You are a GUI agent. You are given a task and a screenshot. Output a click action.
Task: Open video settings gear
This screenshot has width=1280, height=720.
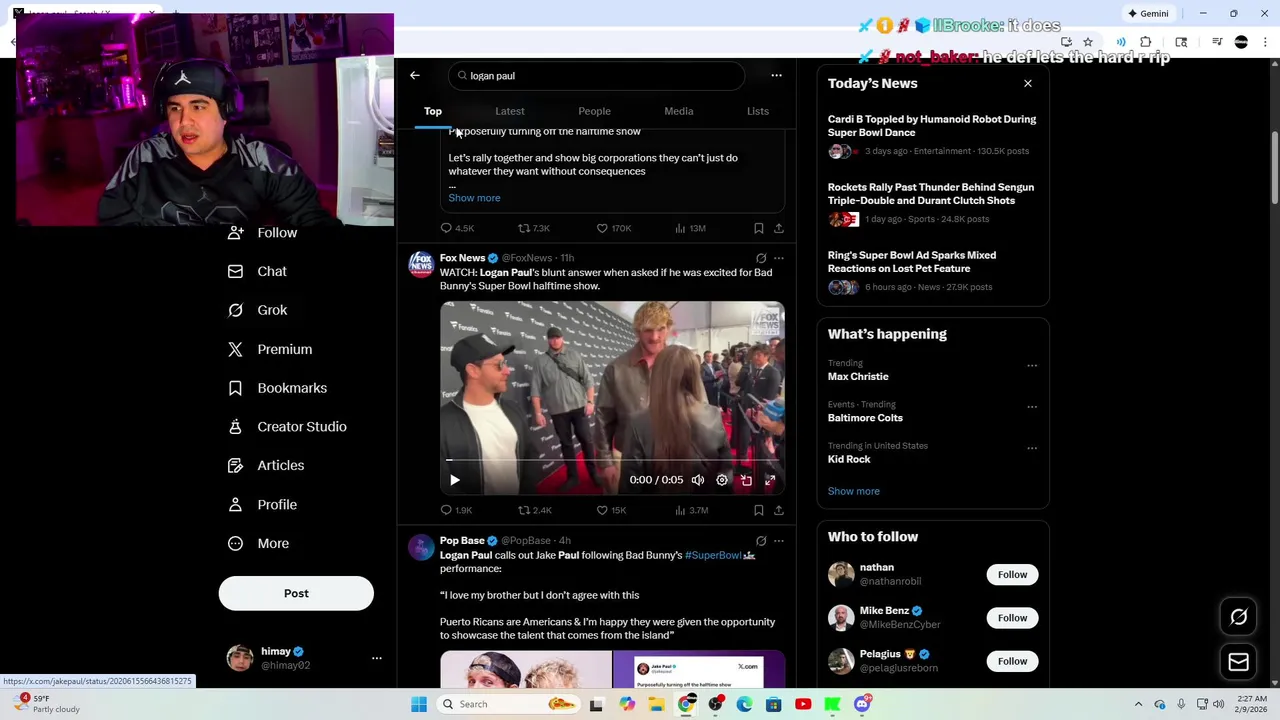coord(722,480)
